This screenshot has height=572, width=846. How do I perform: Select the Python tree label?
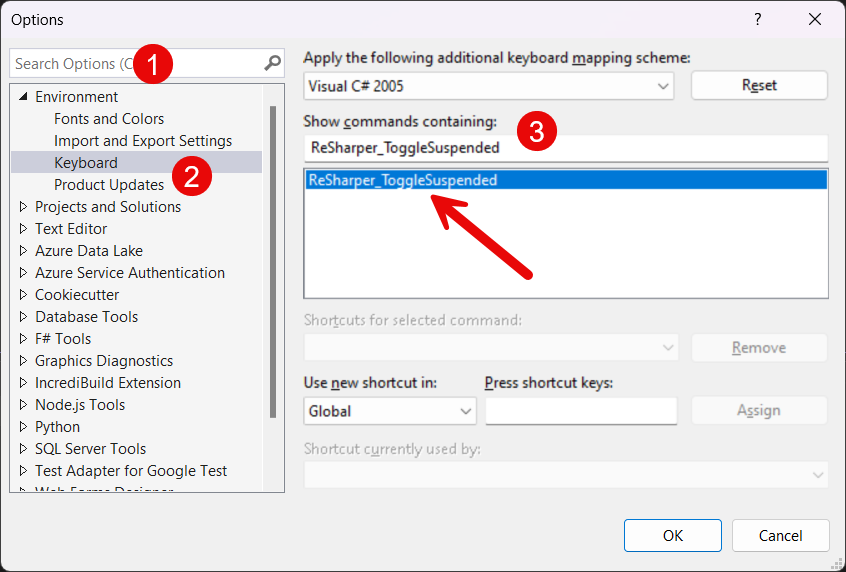coord(57,427)
